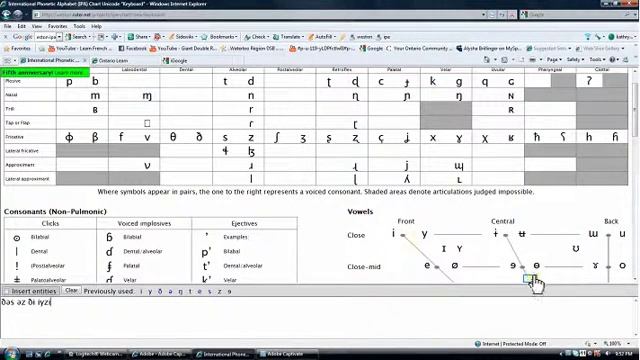This screenshot has height=360, width=640.
Task: Toggle the Insert entities checkbox
Action: [x=7, y=291]
